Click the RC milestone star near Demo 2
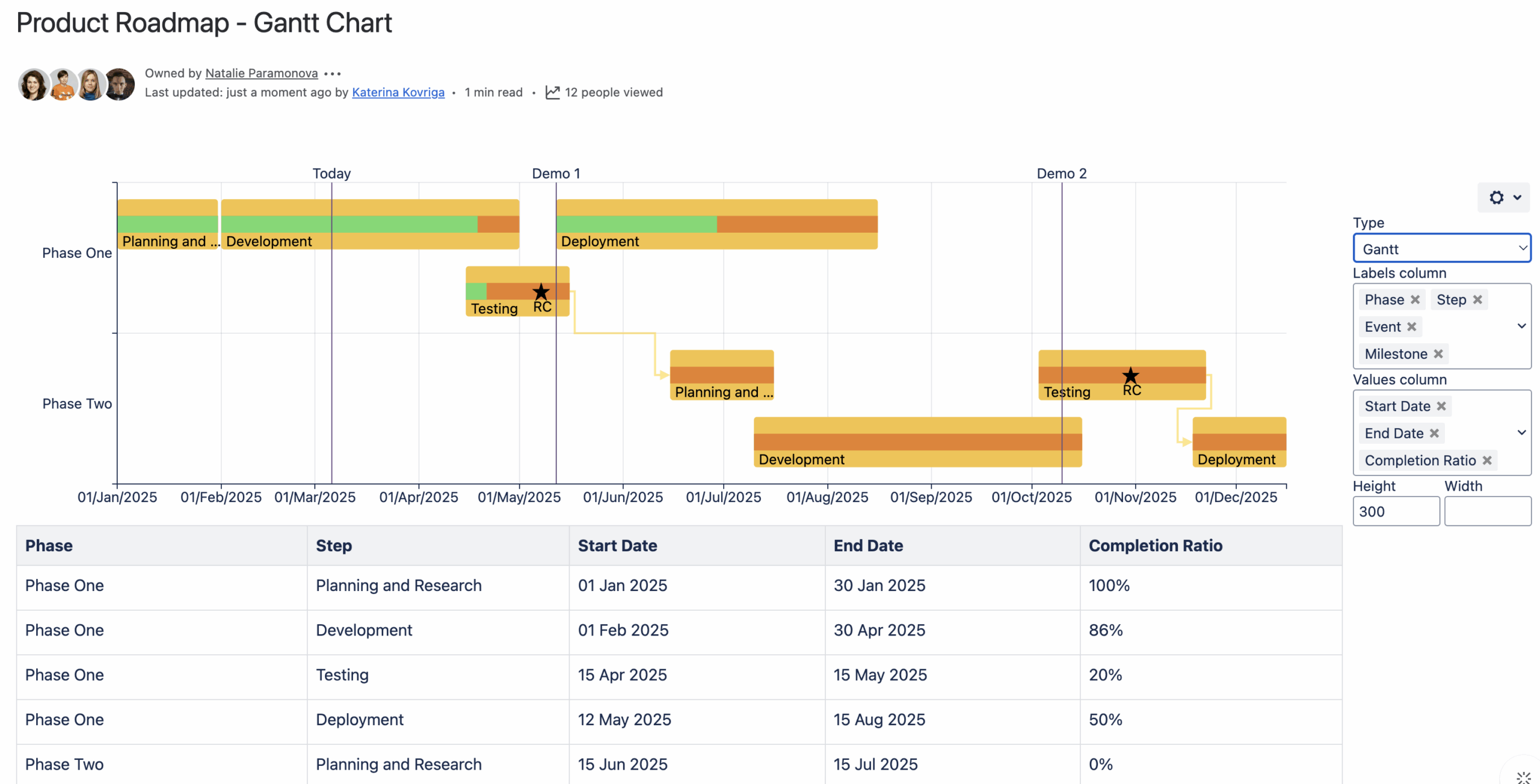Viewport: 1540px width, 784px height. [x=1130, y=376]
